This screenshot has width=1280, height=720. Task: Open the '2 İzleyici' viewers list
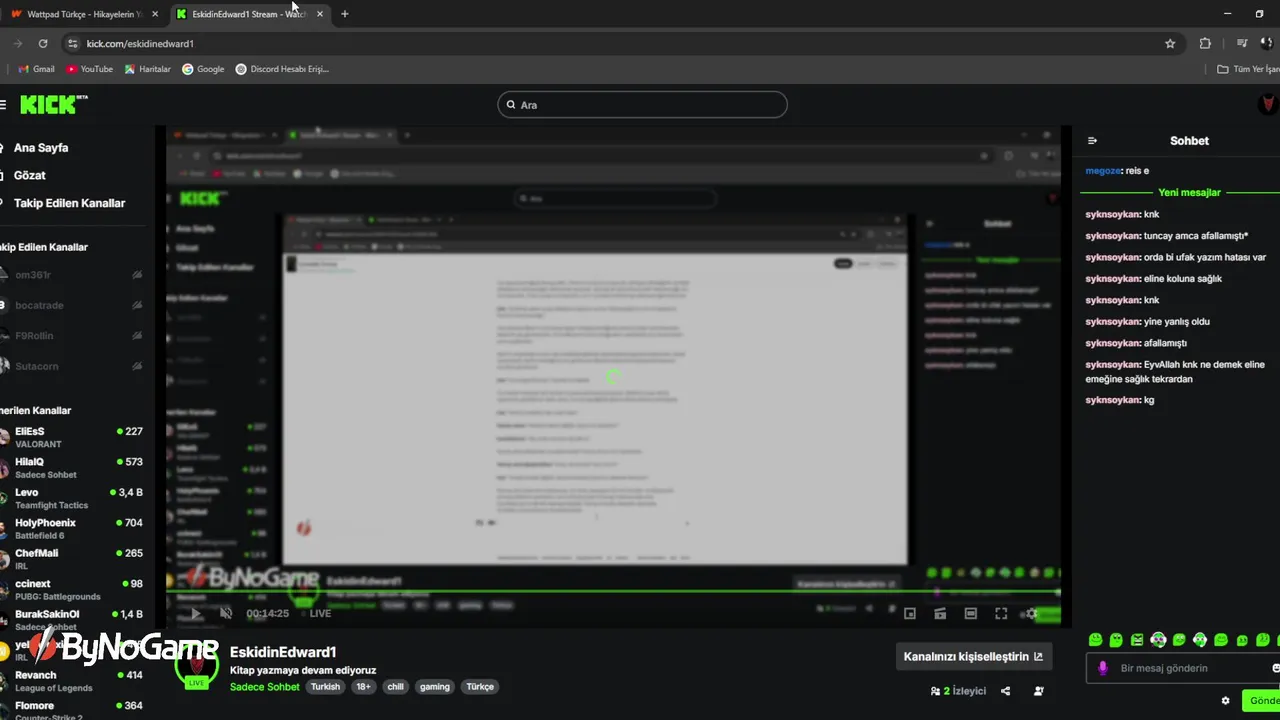(x=958, y=691)
